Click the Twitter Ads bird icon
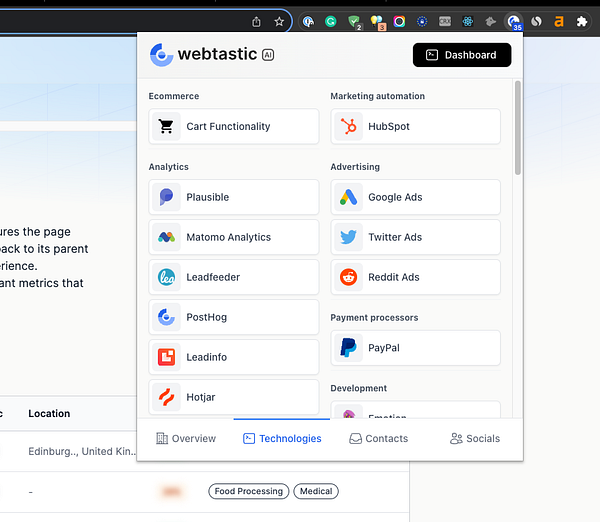600x522 pixels. click(x=348, y=237)
